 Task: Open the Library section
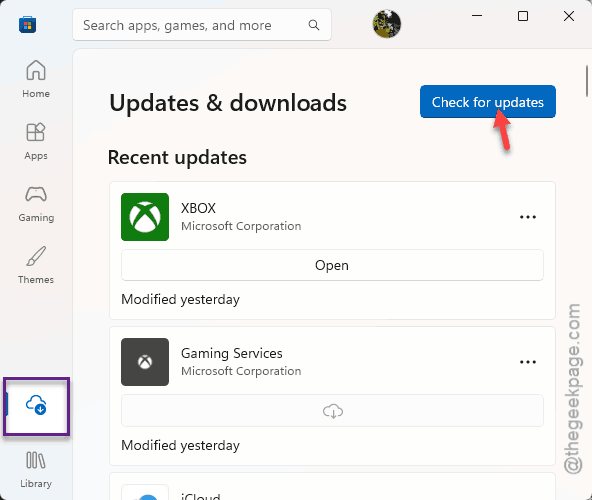pos(36,470)
